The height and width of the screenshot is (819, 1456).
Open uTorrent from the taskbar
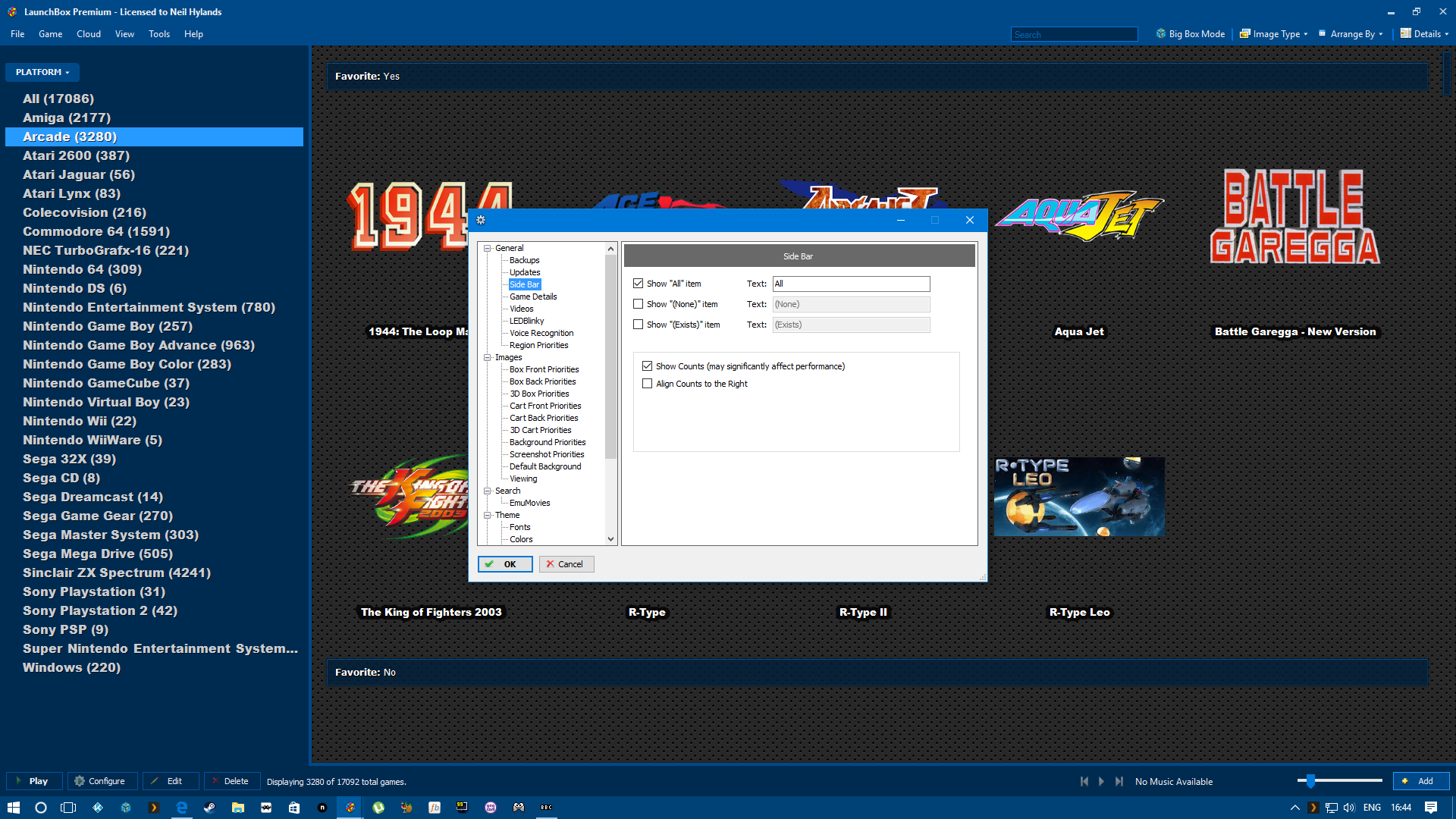tap(378, 808)
